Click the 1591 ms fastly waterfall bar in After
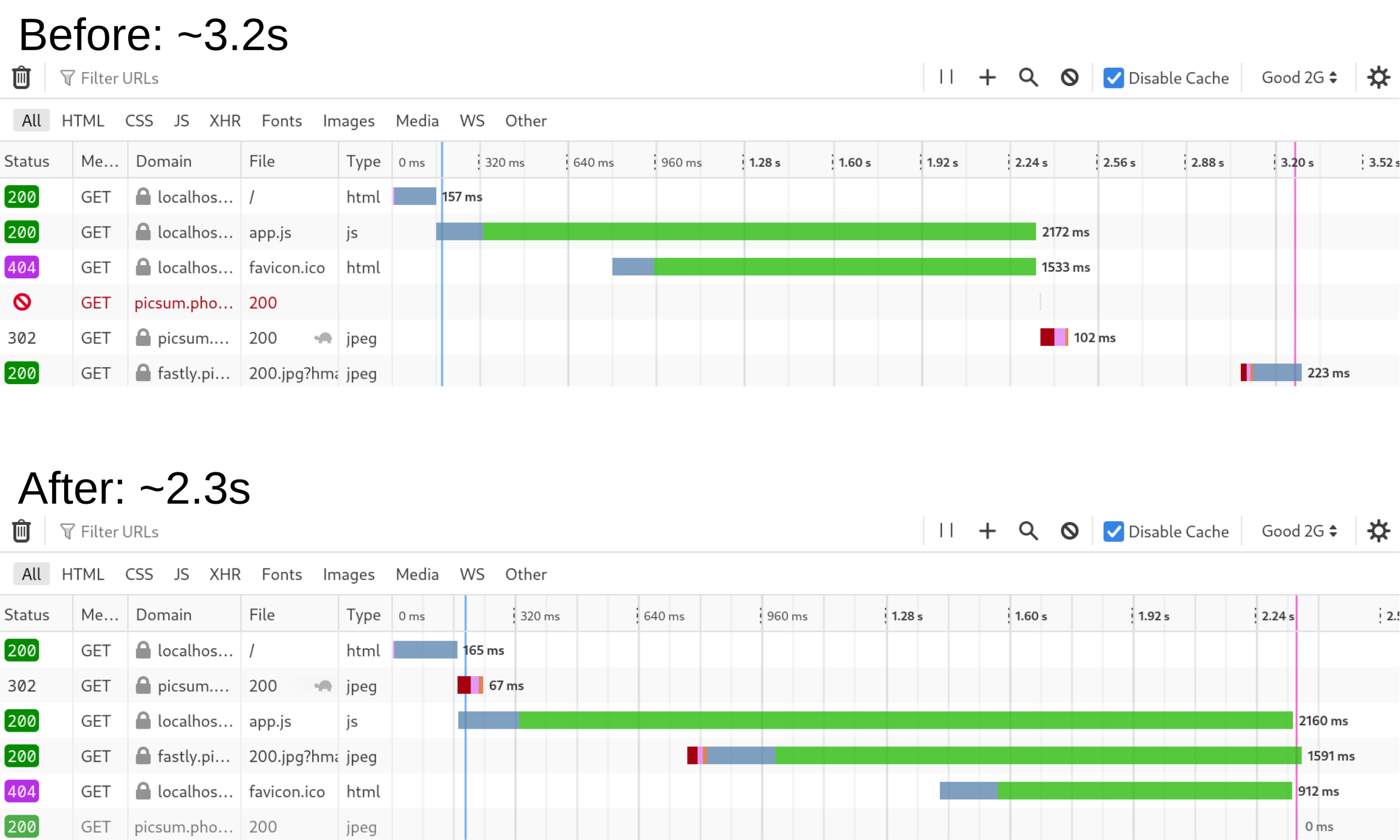 (994, 755)
